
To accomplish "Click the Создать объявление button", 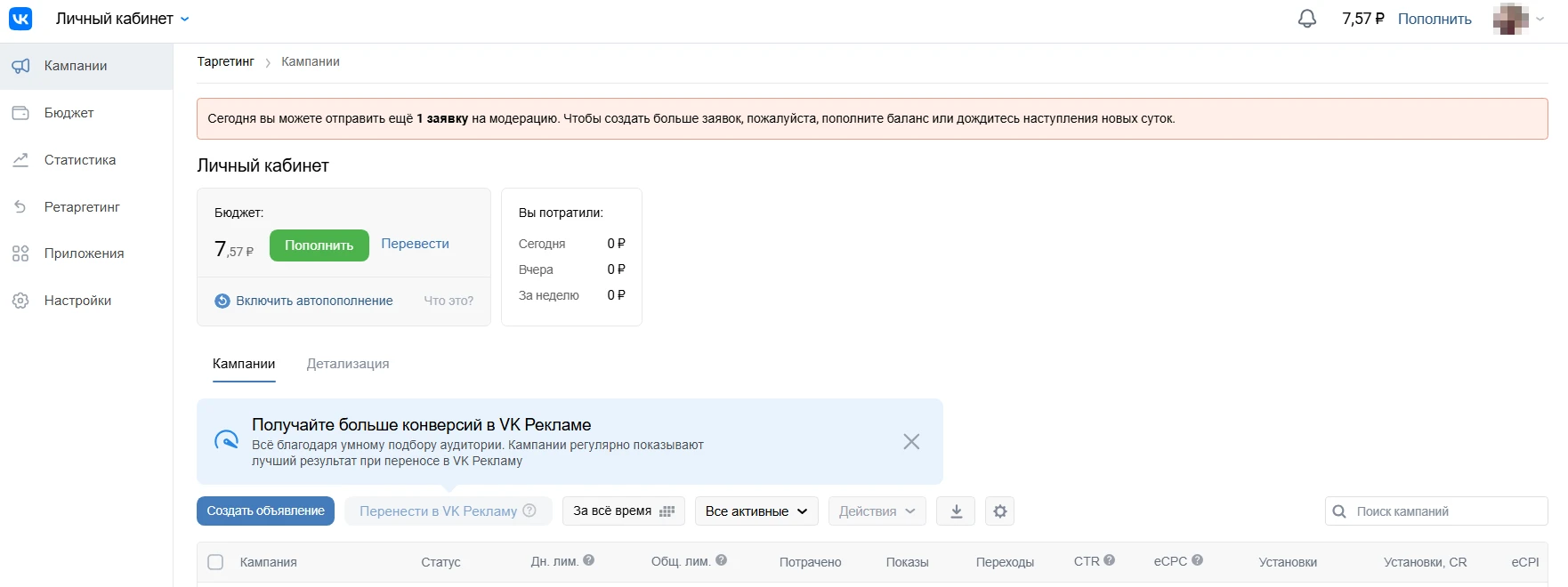I will (x=265, y=511).
